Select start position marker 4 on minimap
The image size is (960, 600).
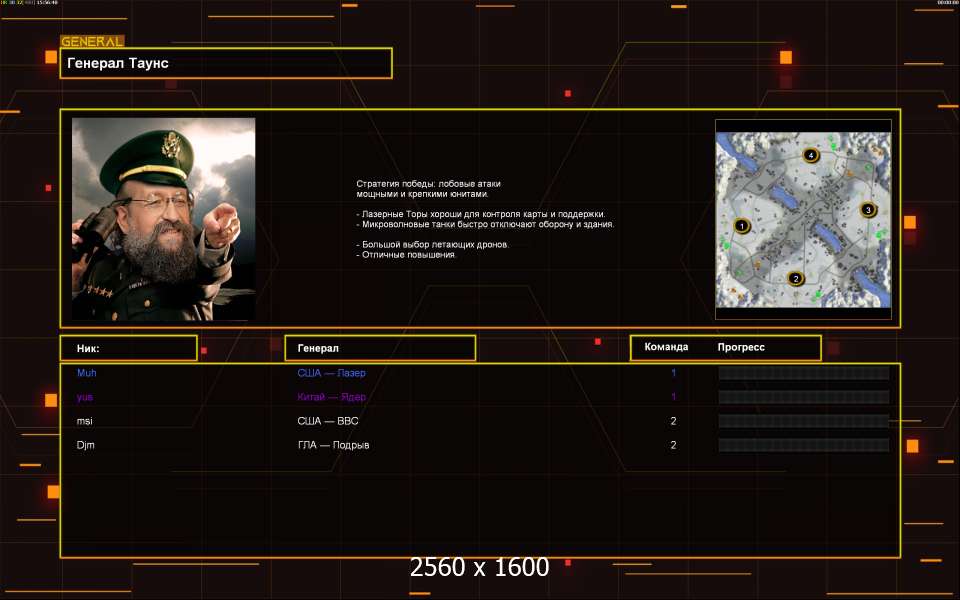pyautogui.click(x=811, y=155)
